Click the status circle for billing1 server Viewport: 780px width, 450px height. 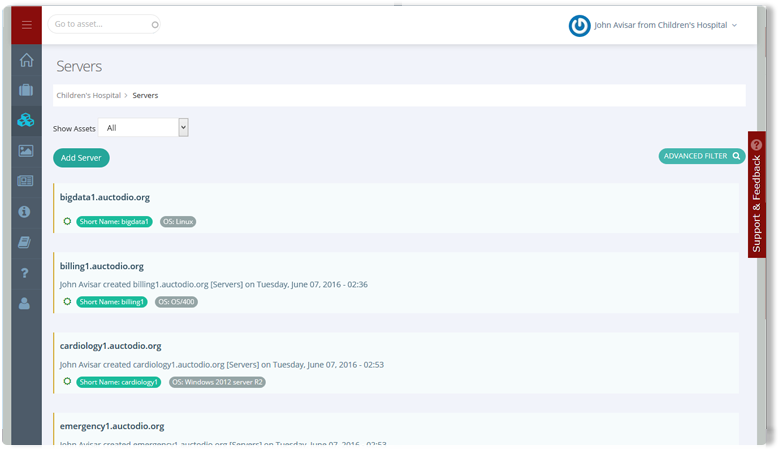[67, 301]
